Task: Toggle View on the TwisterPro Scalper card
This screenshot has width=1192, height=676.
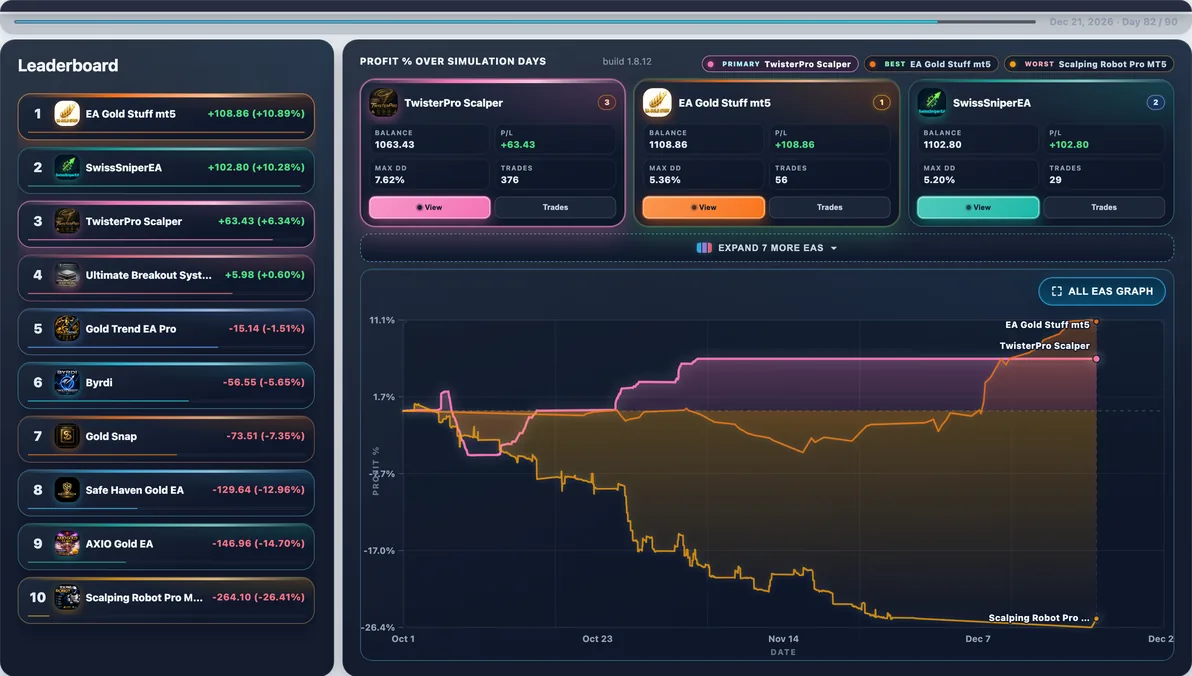Action: 430,208
